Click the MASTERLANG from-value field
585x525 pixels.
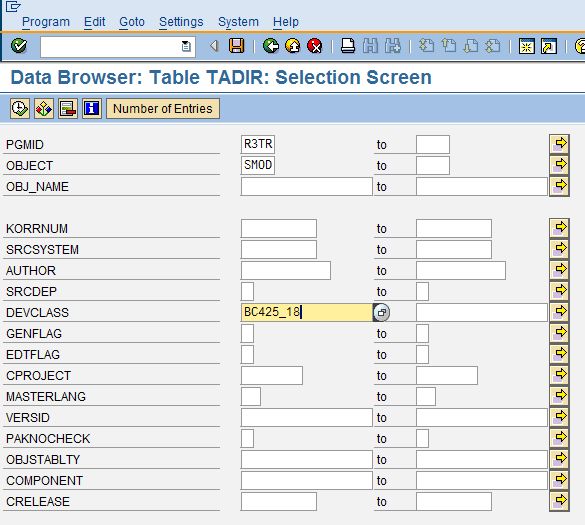pyautogui.click(x=251, y=396)
